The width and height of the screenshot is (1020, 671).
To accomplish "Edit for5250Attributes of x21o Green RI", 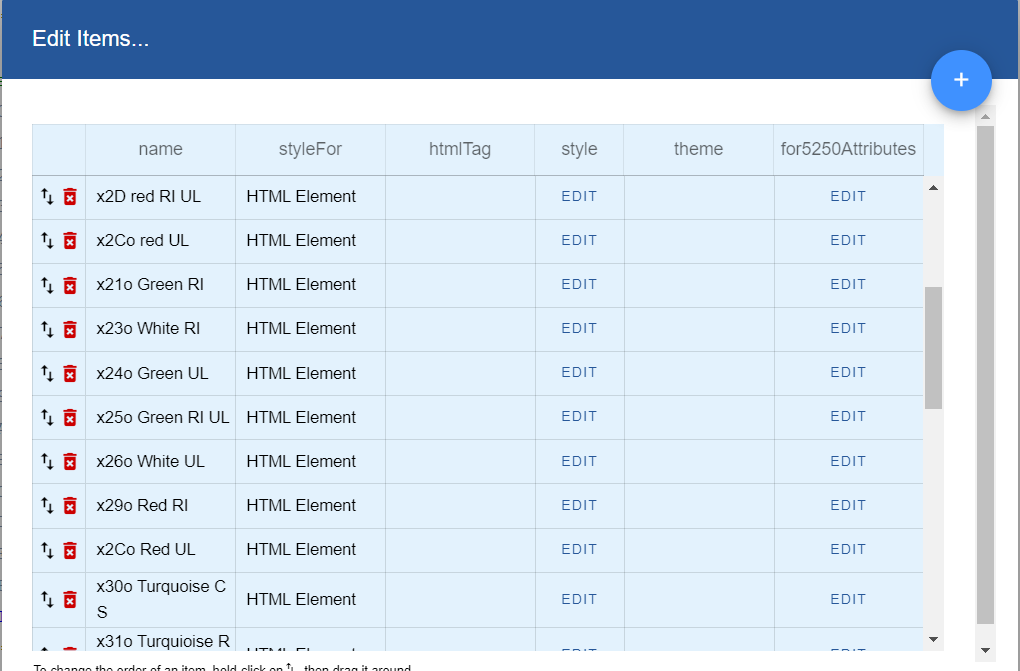I will (848, 285).
